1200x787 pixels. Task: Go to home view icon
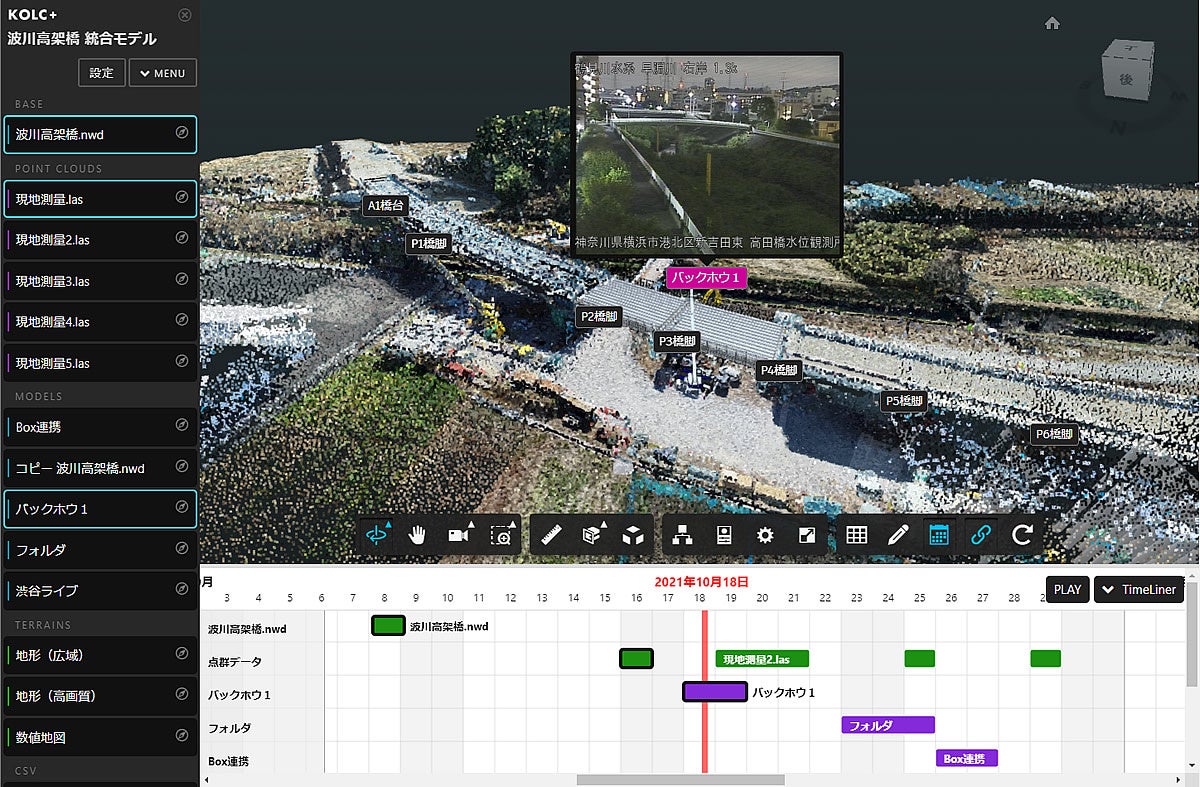[1052, 23]
